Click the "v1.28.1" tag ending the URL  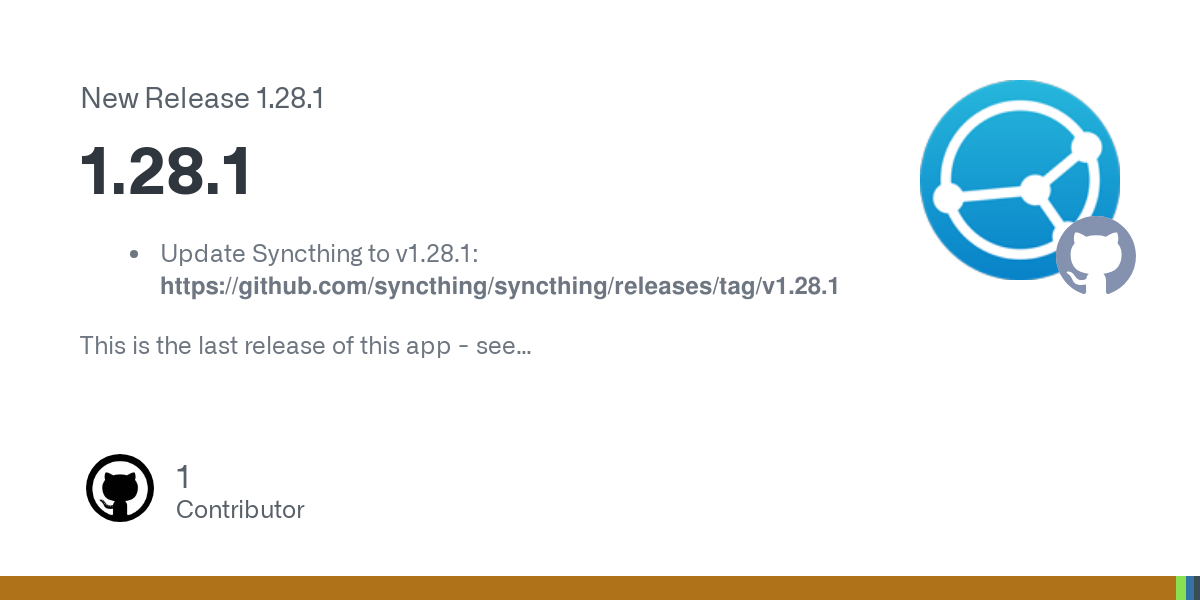tap(800, 287)
